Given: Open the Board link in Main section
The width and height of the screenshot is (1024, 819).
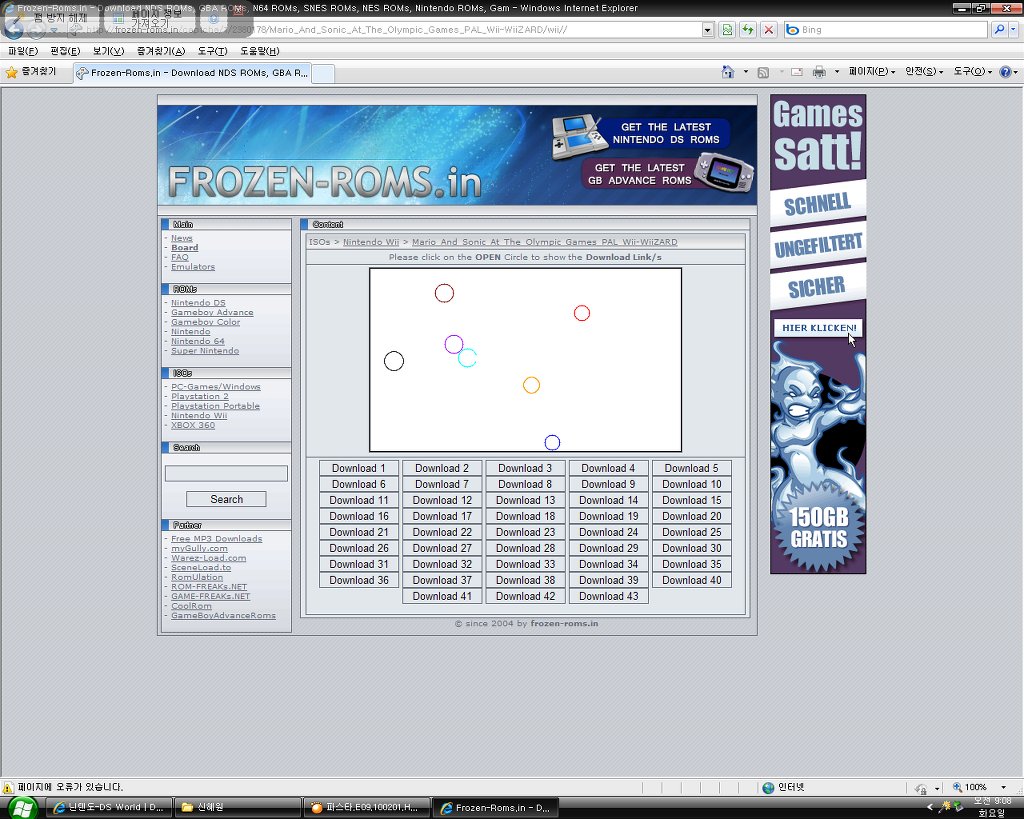Looking at the screenshot, I should point(184,248).
